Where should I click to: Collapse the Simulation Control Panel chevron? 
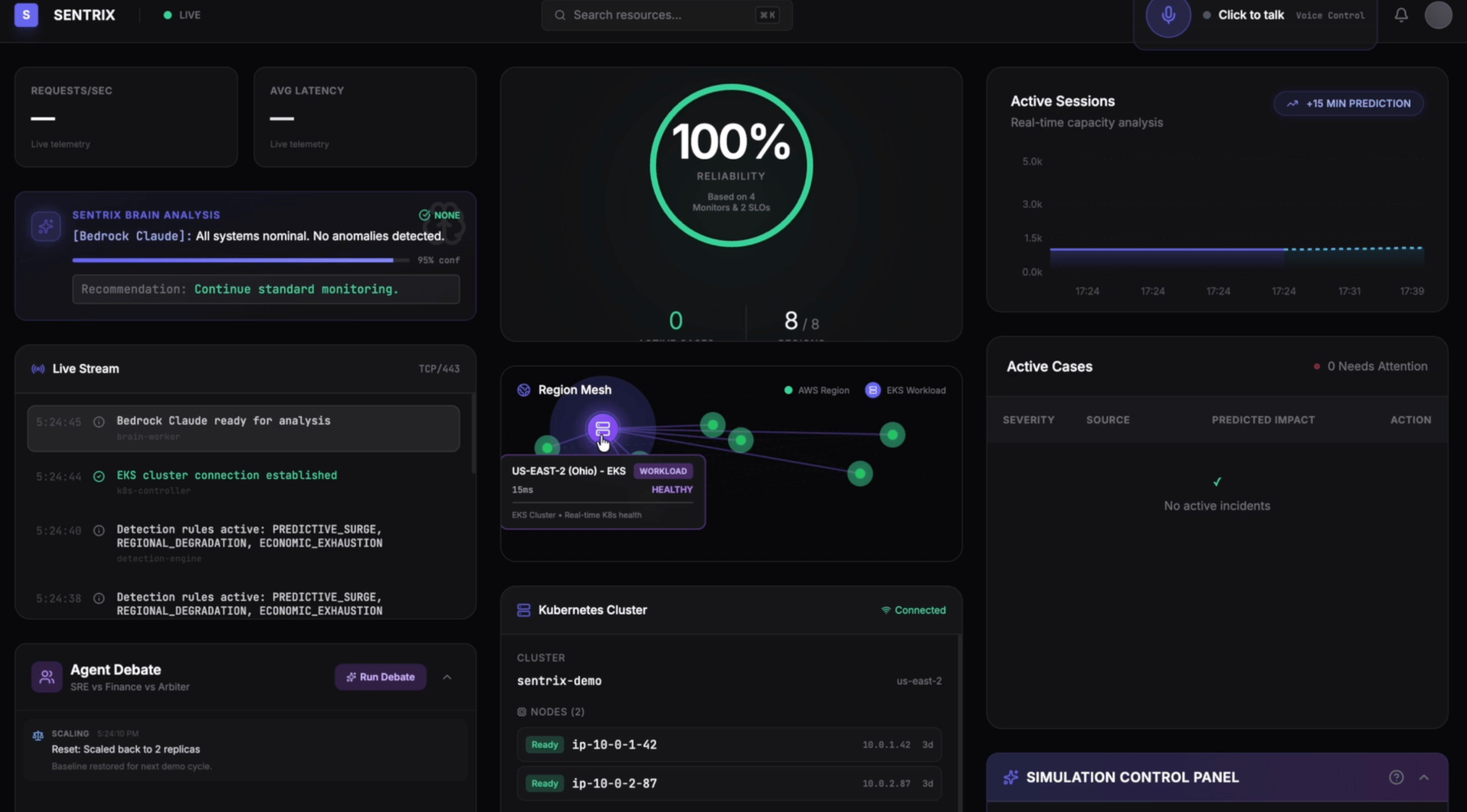[1424, 777]
